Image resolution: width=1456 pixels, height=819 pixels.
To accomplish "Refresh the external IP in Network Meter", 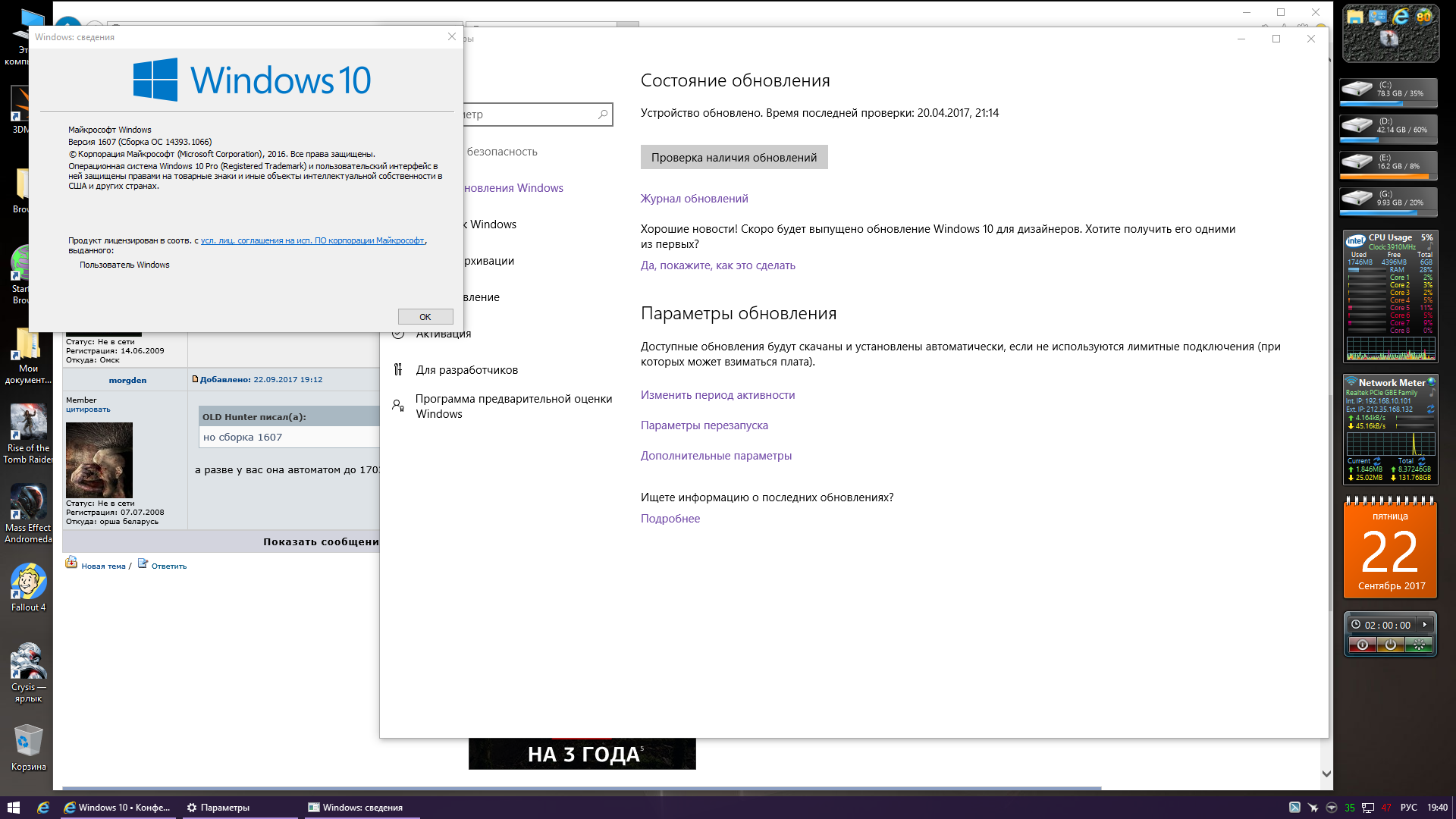I will (1430, 409).
